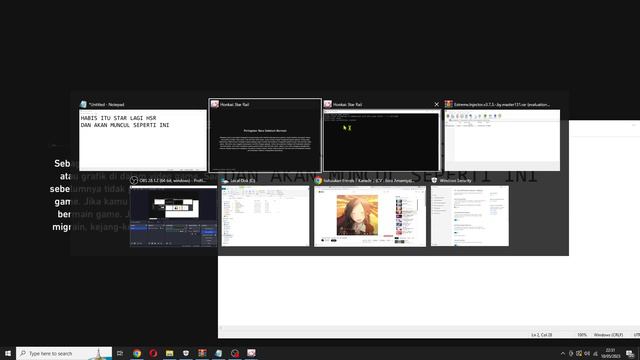Show hidden system tray icons
The image size is (640, 360).
[x=563, y=353]
